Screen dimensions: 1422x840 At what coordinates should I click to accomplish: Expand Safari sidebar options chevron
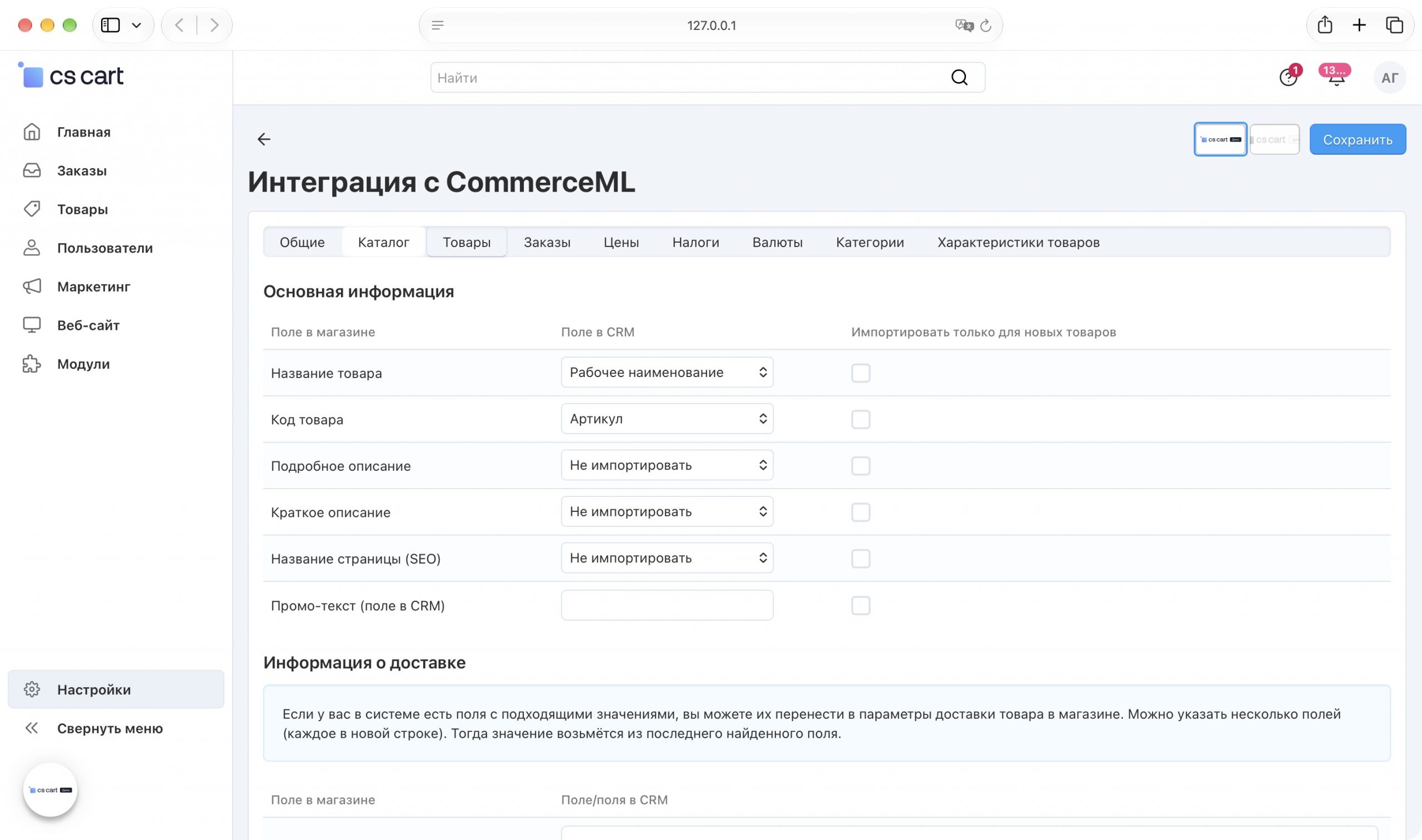[x=137, y=26]
